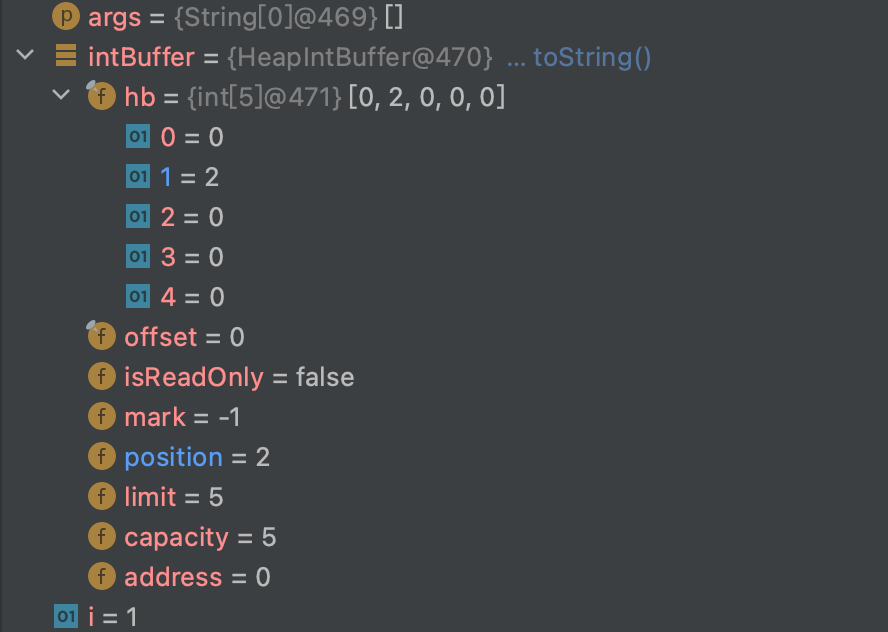
Task: Click the primitive icon beside variable i
Action: point(65,617)
